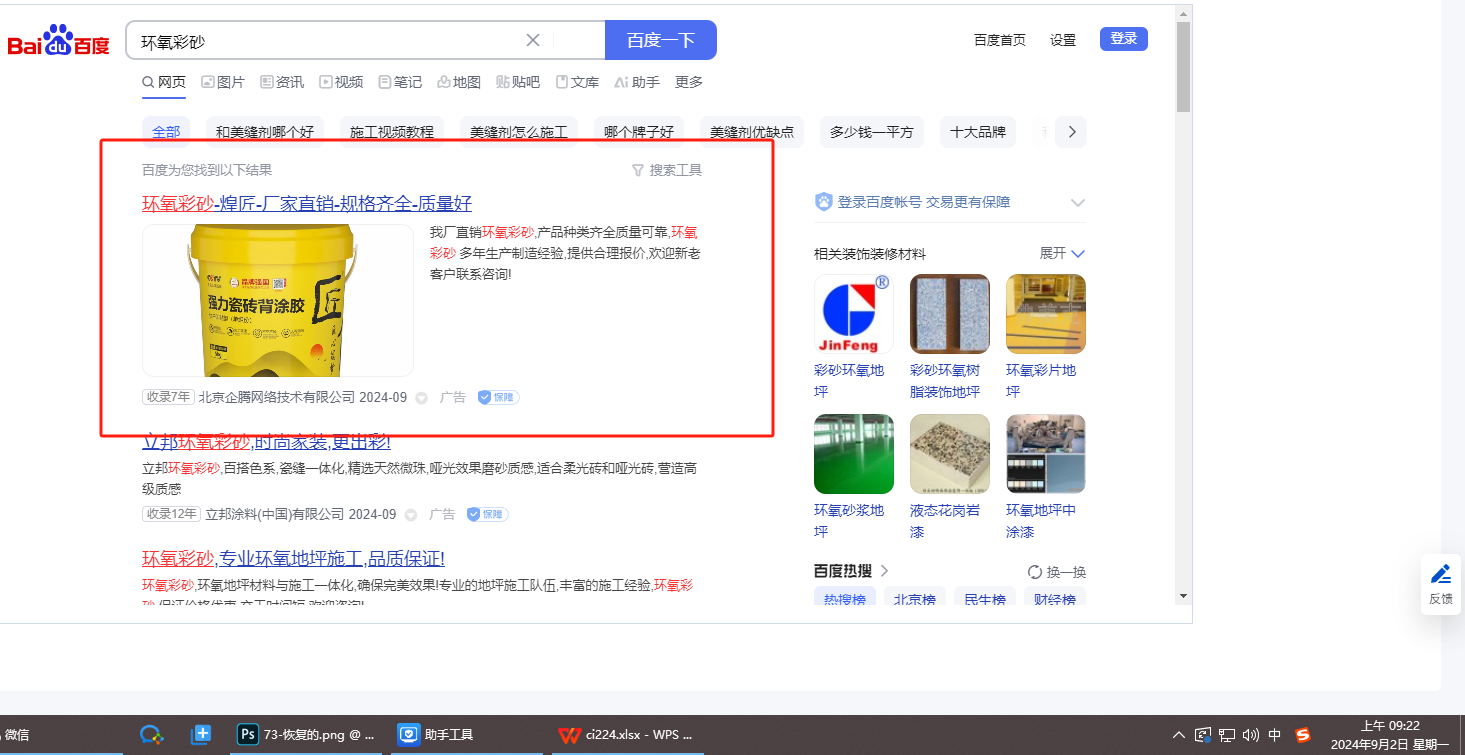Click the Sogou input method tray icon
Screen dimensions: 1465x755
click(1303, 735)
